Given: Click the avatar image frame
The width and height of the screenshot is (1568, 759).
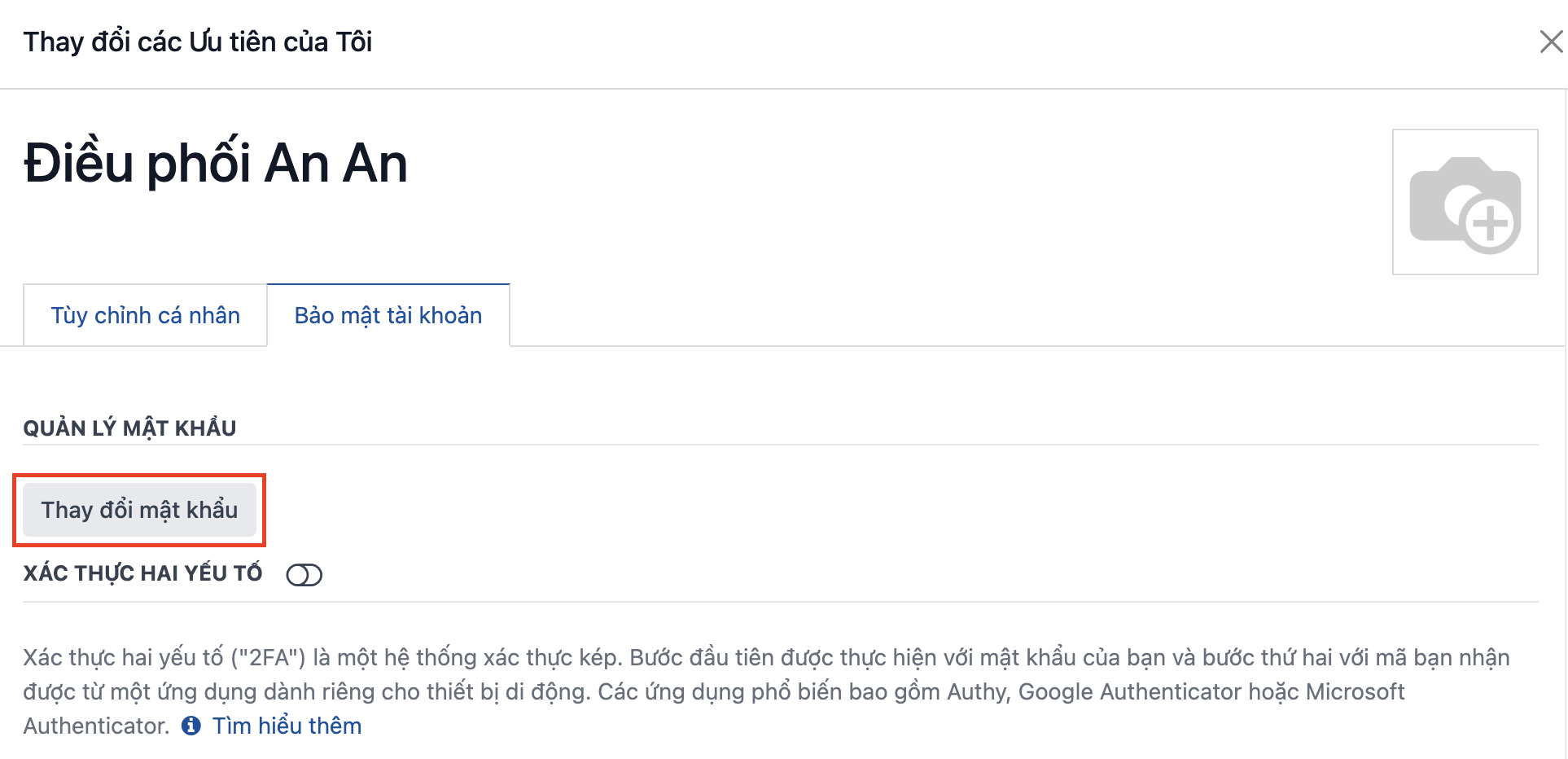Looking at the screenshot, I should [x=1465, y=202].
